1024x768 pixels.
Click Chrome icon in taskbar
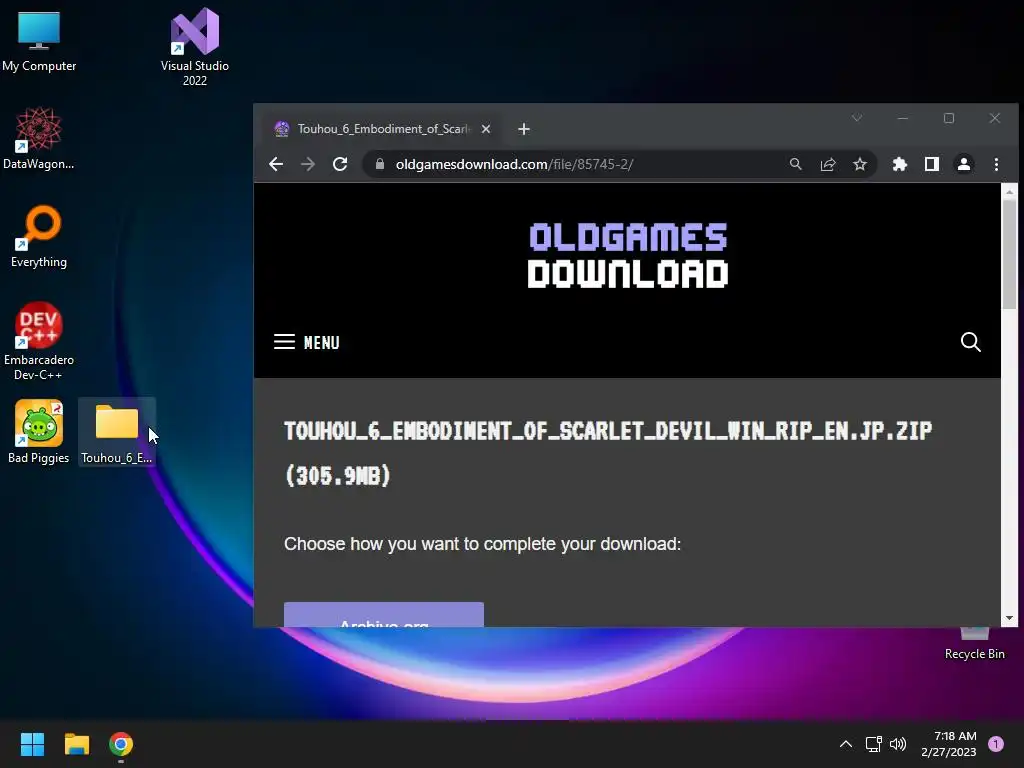tap(121, 744)
